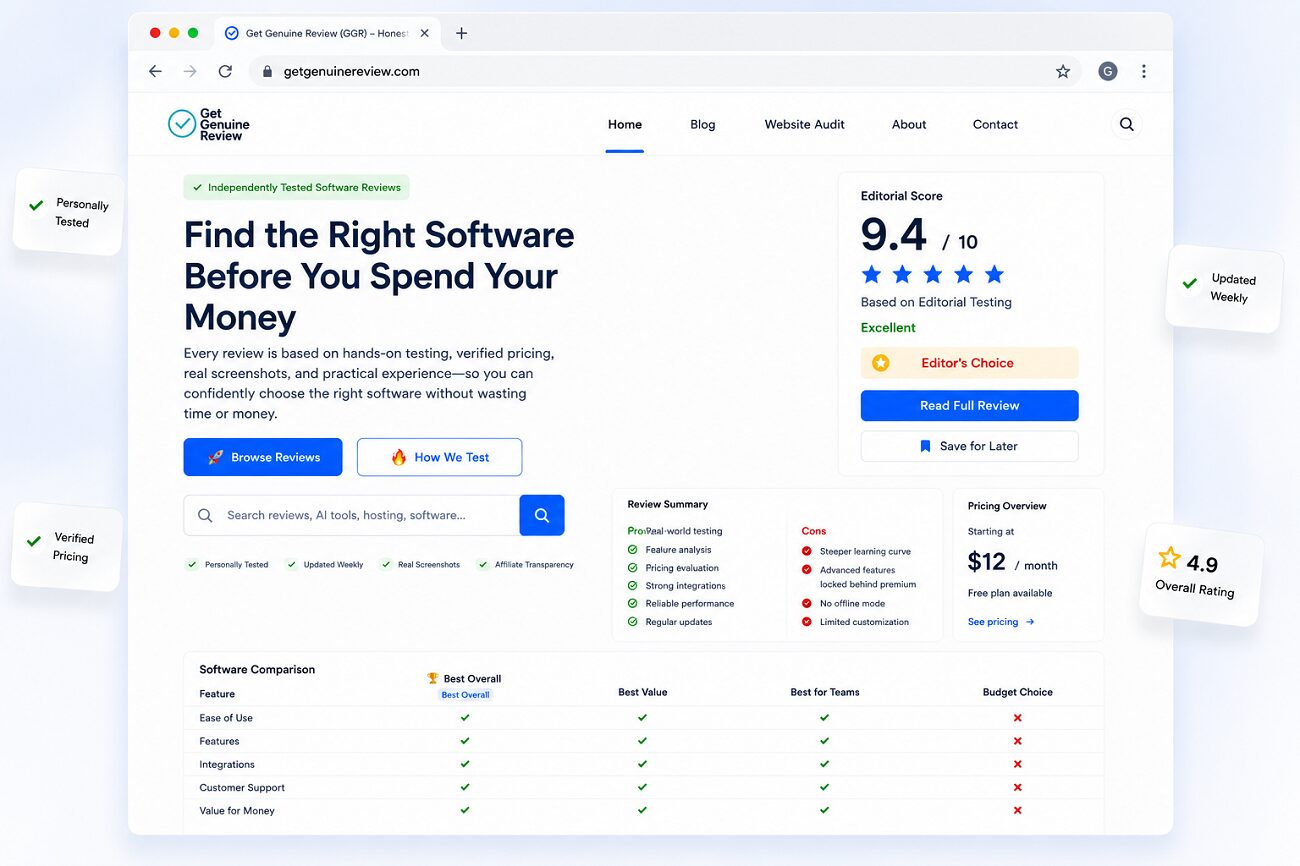Open the About nav item
The width and height of the screenshot is (1300, 866).
pyautogui.click(x=909, y=124)
